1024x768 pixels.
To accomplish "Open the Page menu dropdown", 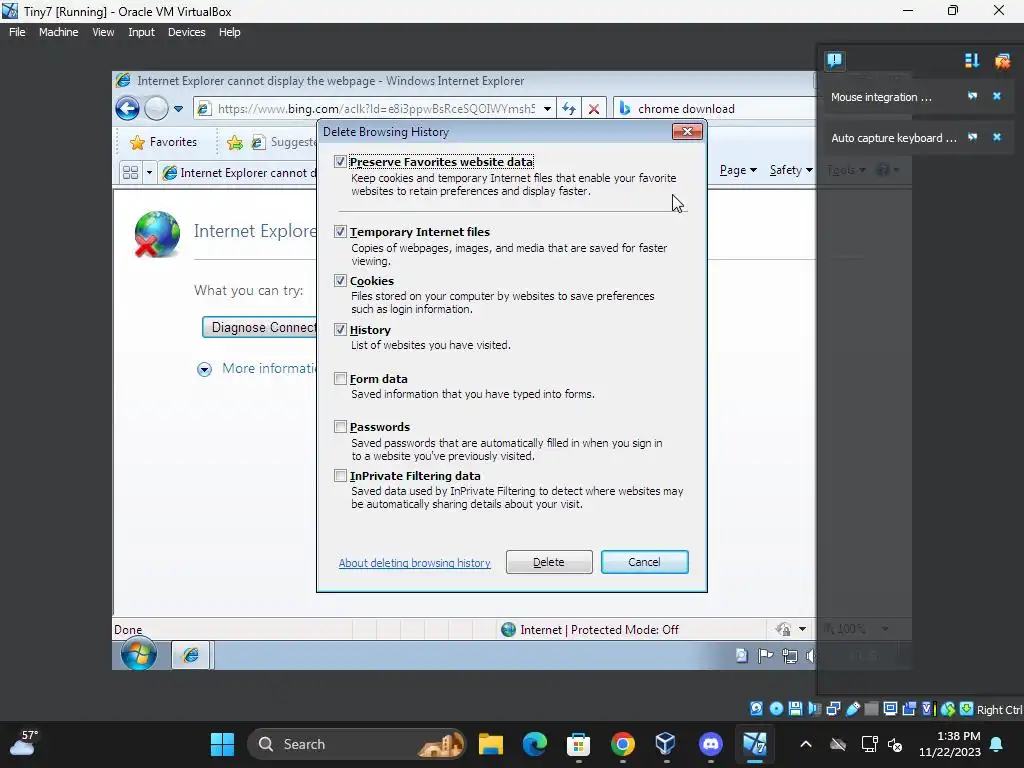I will point(738,170).
